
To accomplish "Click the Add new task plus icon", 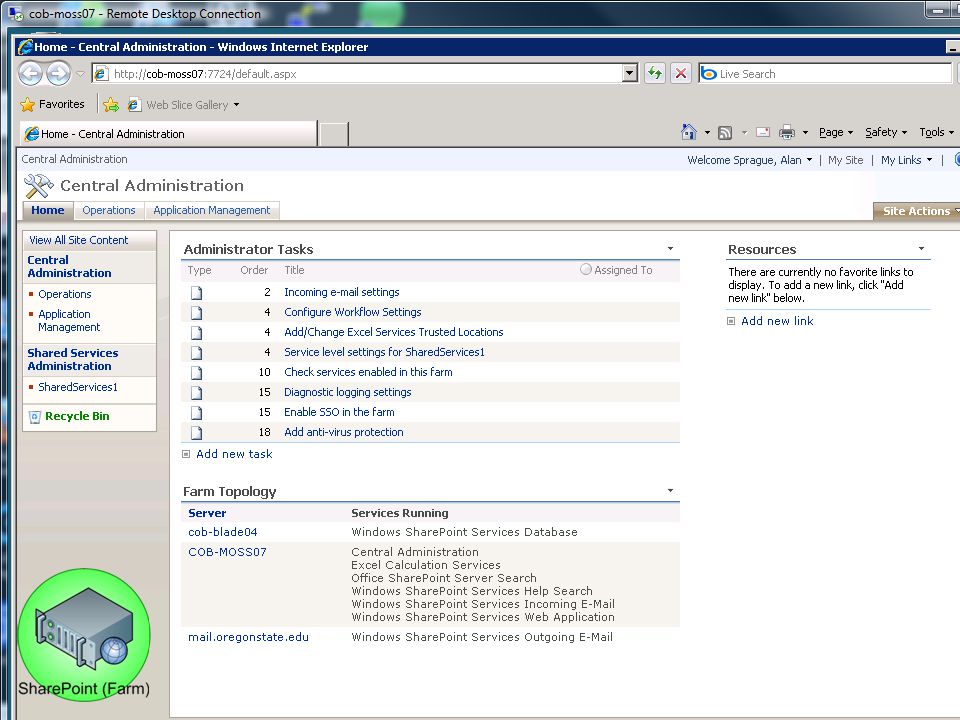I will pos(186,454).
